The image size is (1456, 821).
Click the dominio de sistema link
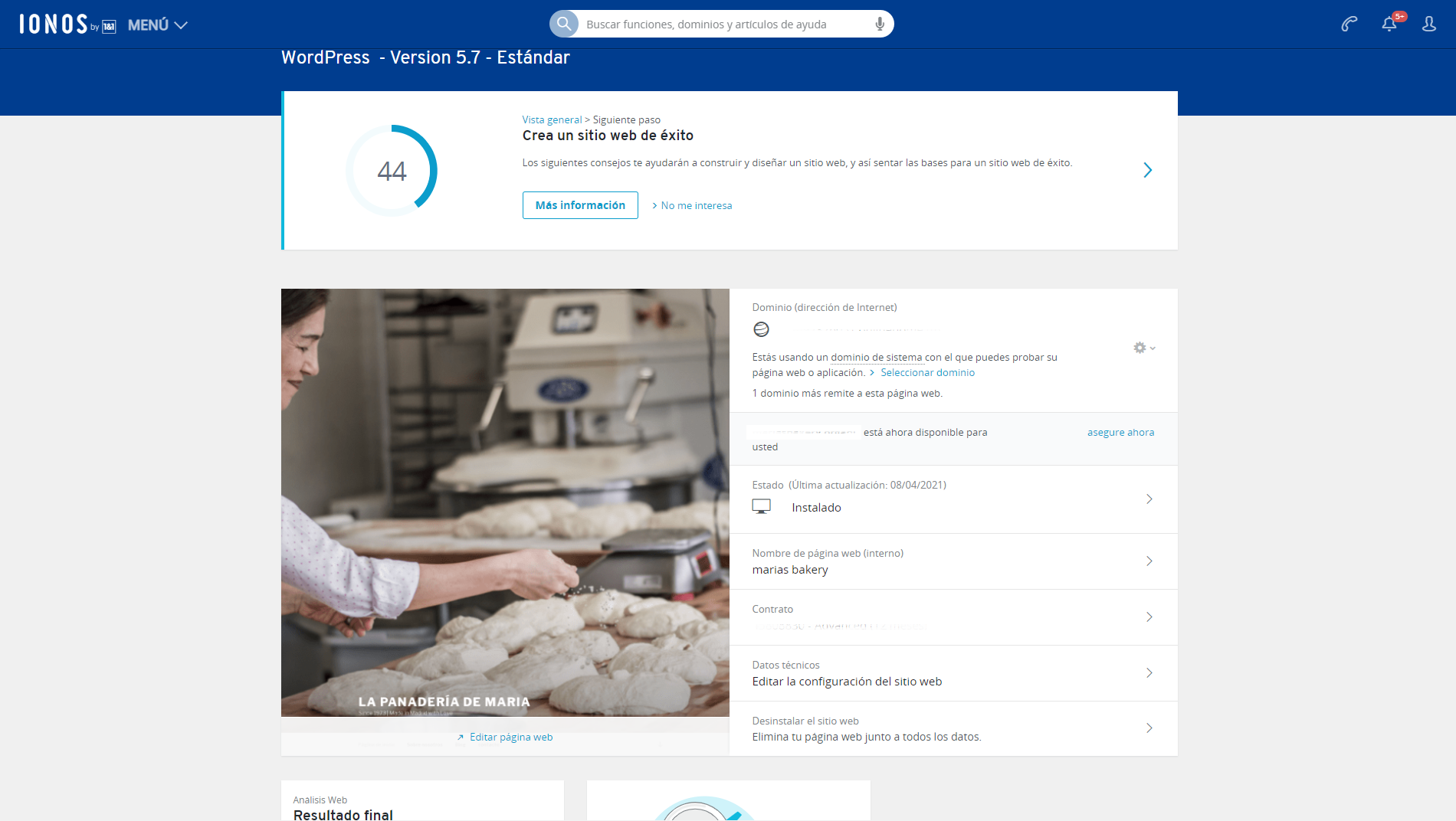[877, 358]
